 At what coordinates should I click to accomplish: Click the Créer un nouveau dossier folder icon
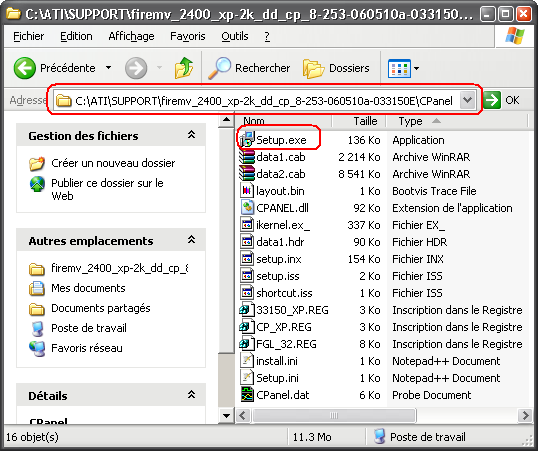coord(37,163)
